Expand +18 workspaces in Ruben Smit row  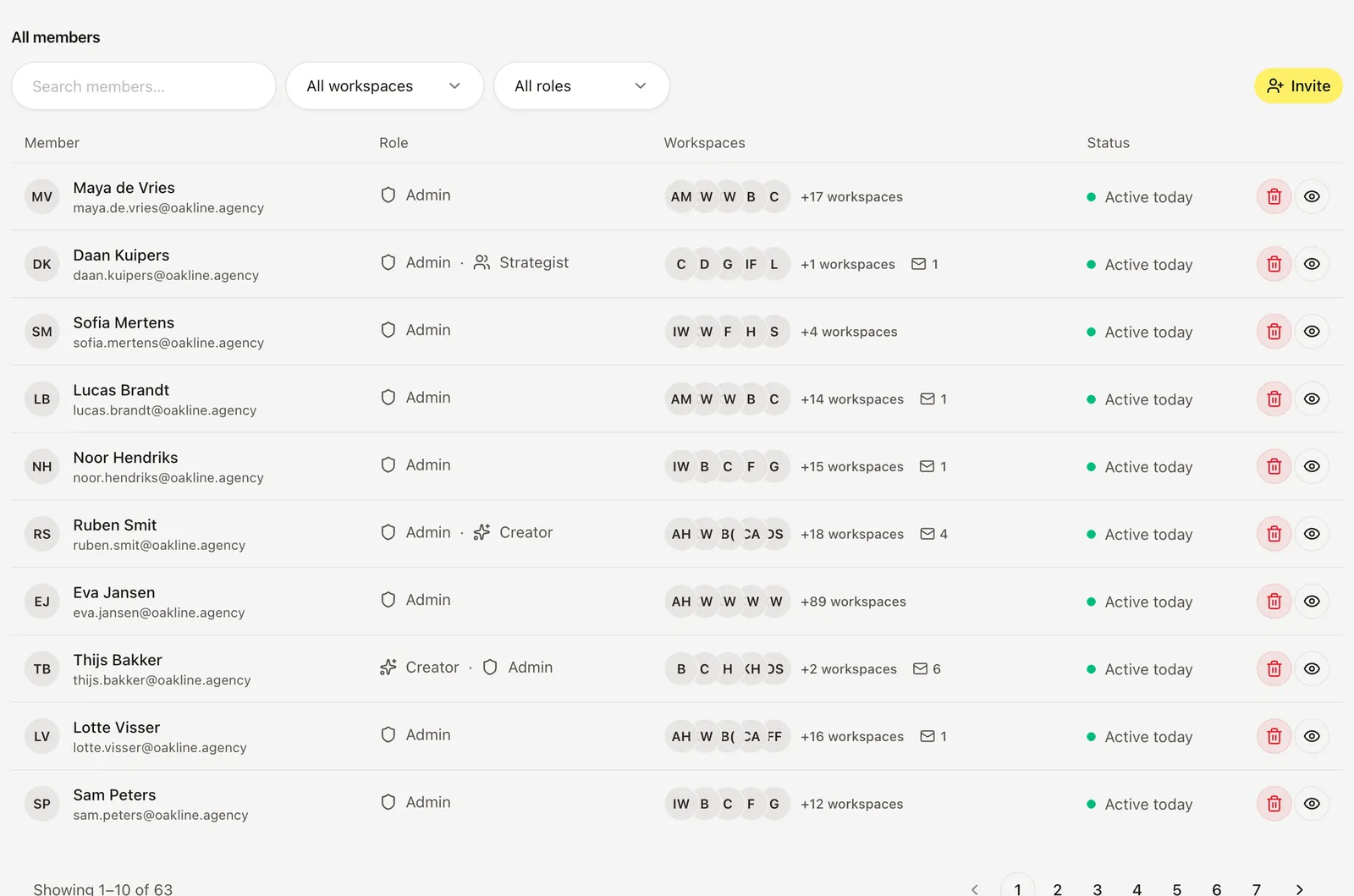tap(852, 534)
